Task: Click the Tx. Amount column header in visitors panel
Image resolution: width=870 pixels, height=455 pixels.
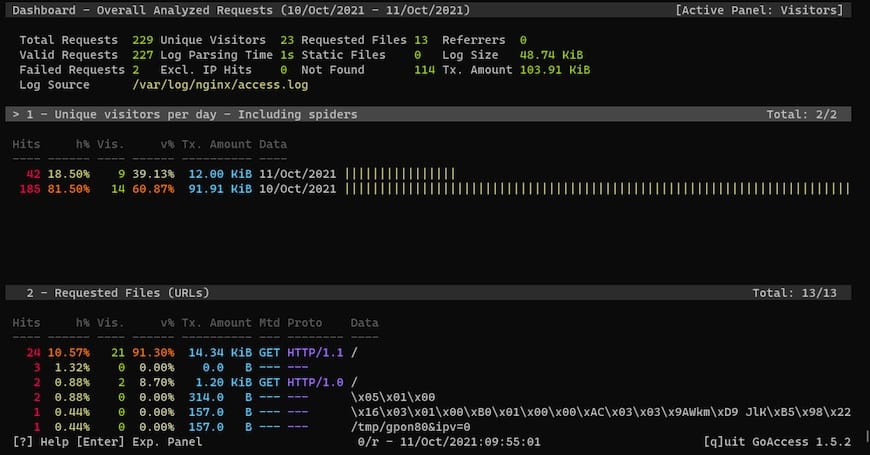Action: pyautogui.click(x=216, y=144)
